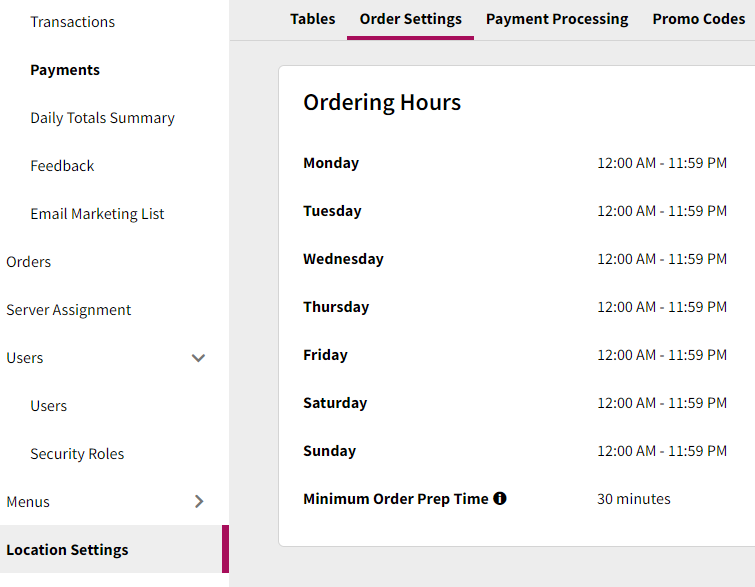
Task: Open Email Marketing List
Action: point(97,214)
